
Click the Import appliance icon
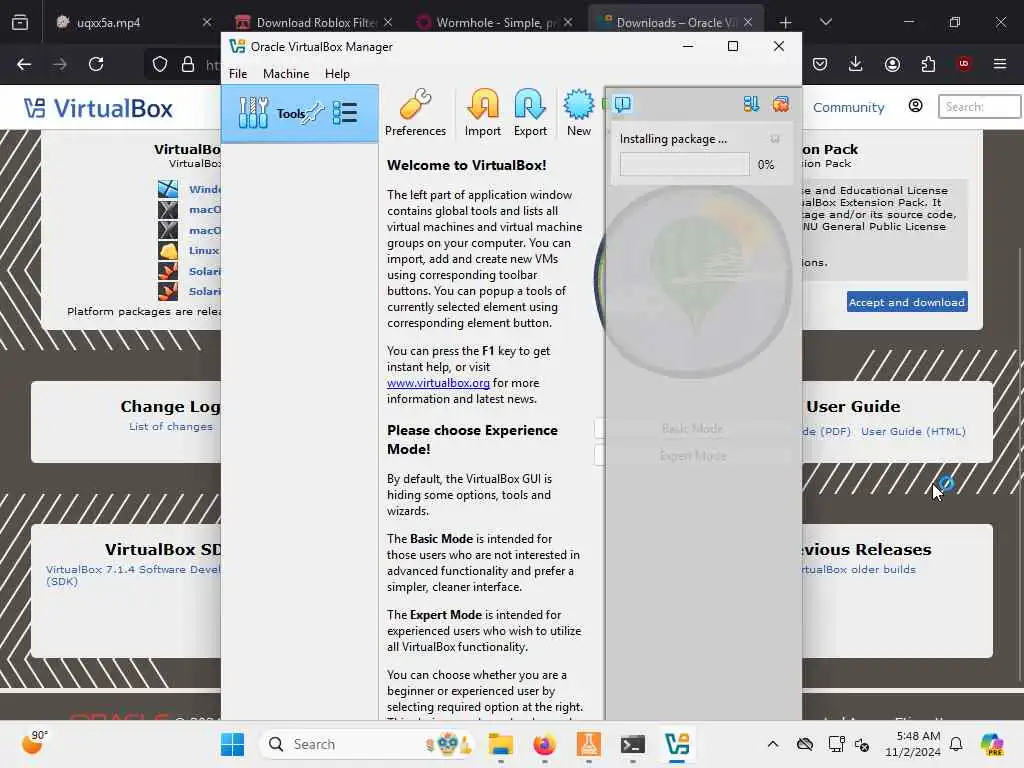tap(483, 112)
